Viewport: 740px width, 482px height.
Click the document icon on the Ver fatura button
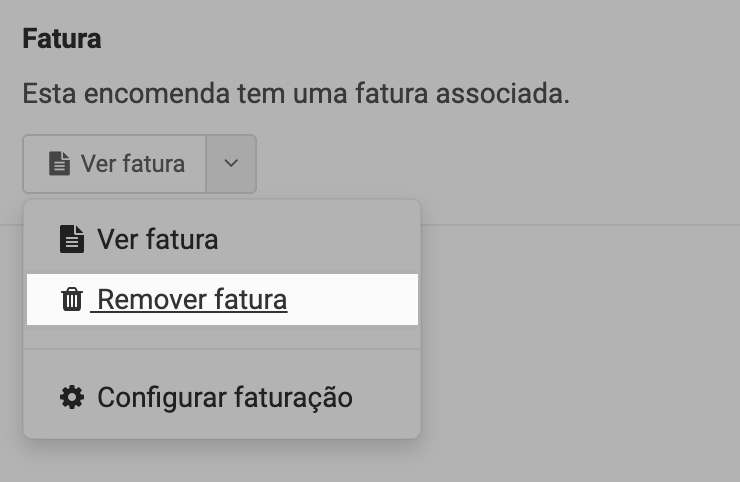tap(60, 163)
